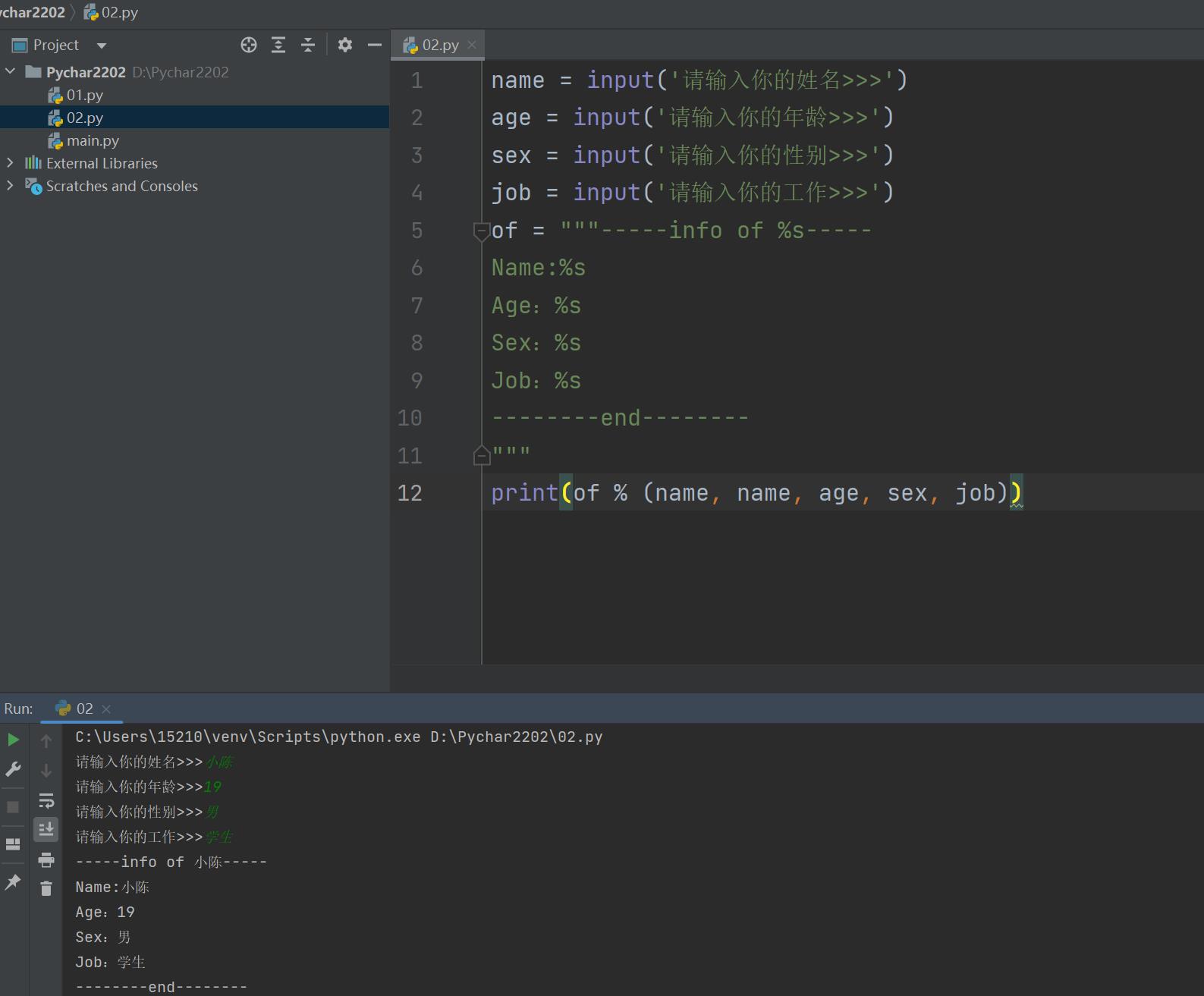Rerun the 02 script with green arrow

13,740
